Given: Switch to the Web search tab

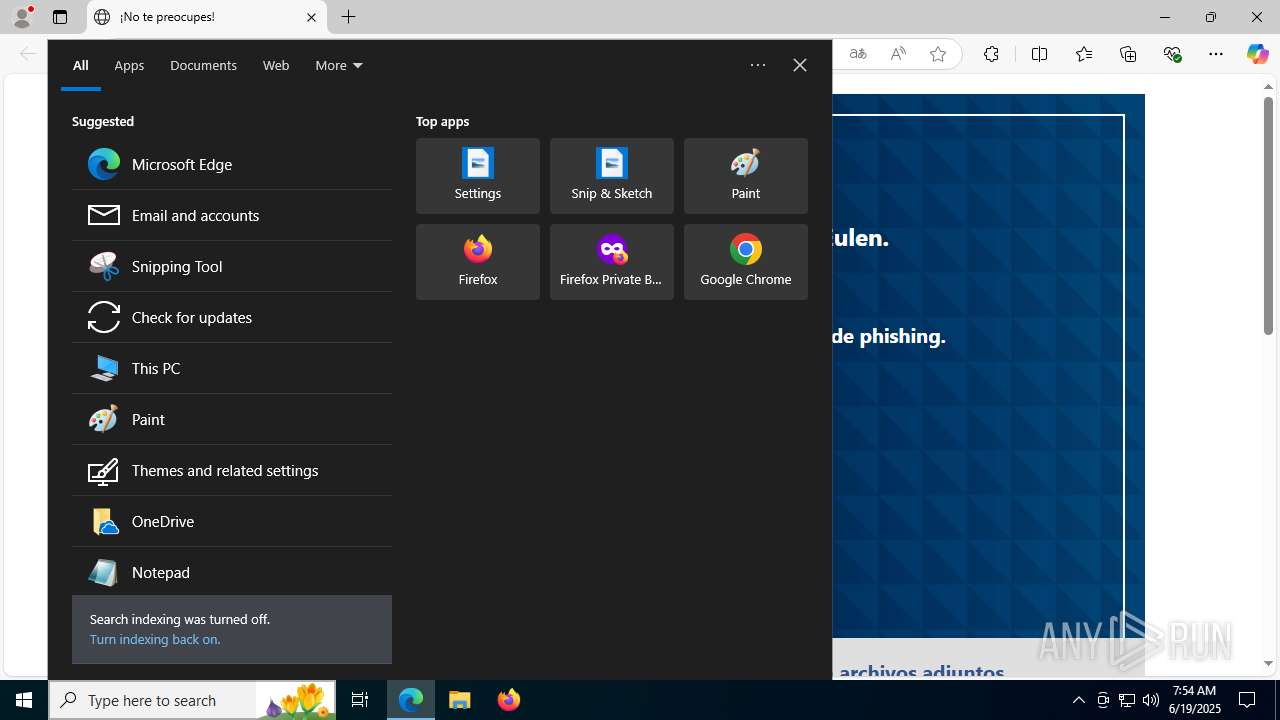Looking at the screenshot, I should (276, 65).
